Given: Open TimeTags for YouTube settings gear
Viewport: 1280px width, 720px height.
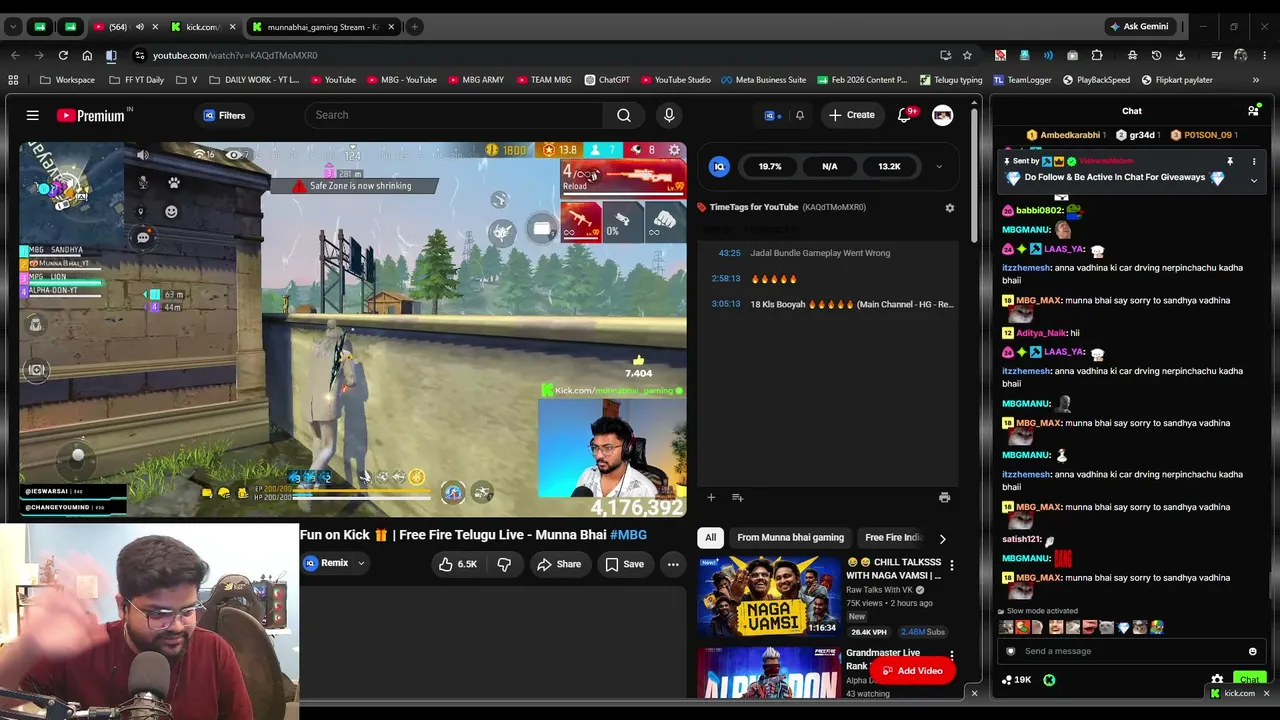Looking at the screenshot, I should tap(949, 208).
